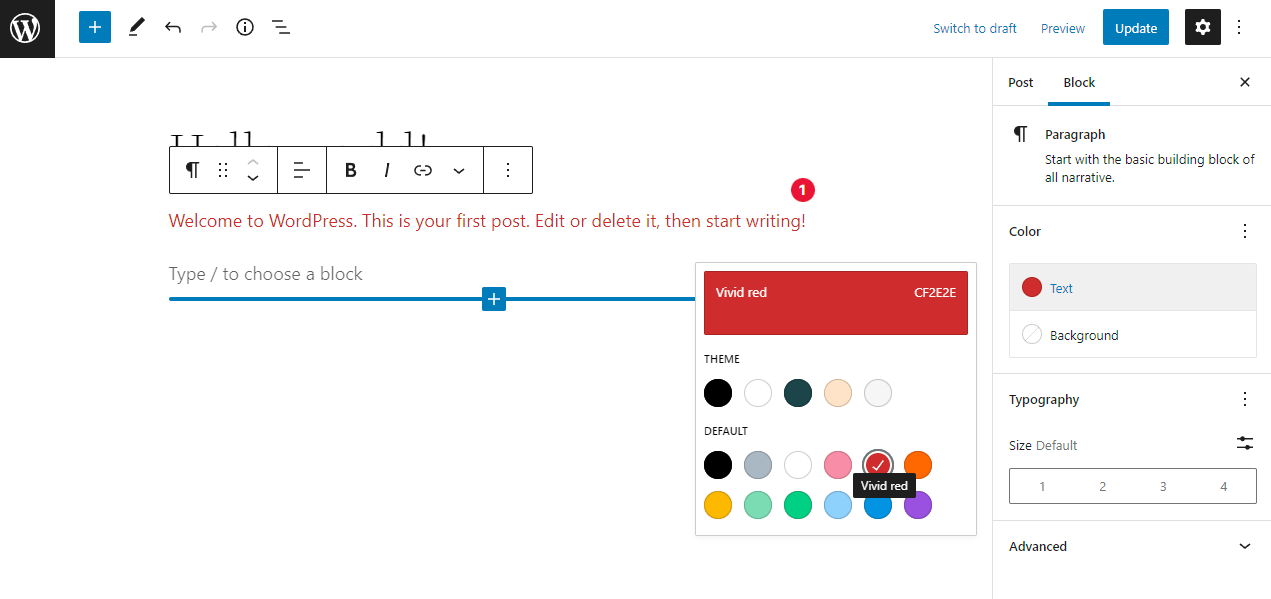Choose the purple default color swatch
Viewport: 1271px width, 599px height.
(918, 505)
